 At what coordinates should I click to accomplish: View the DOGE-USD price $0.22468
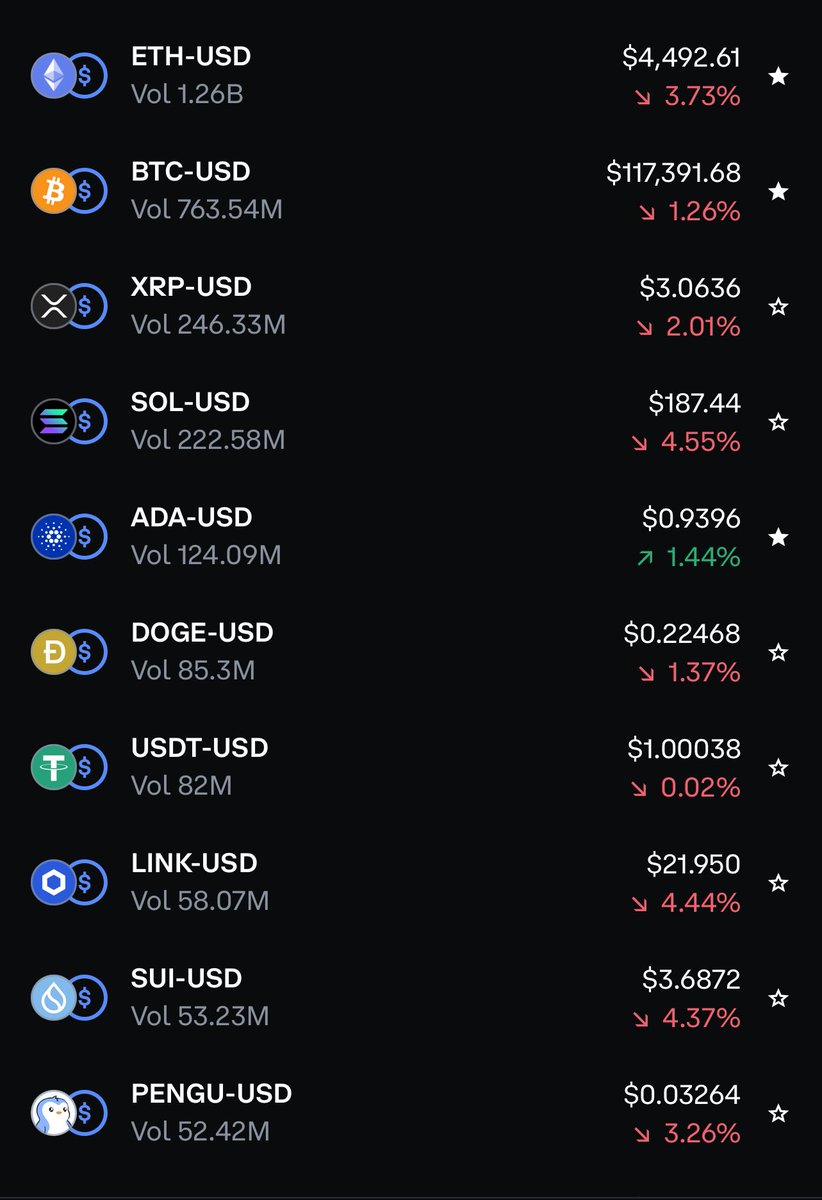pyautogui.click(x=682, y=634)
